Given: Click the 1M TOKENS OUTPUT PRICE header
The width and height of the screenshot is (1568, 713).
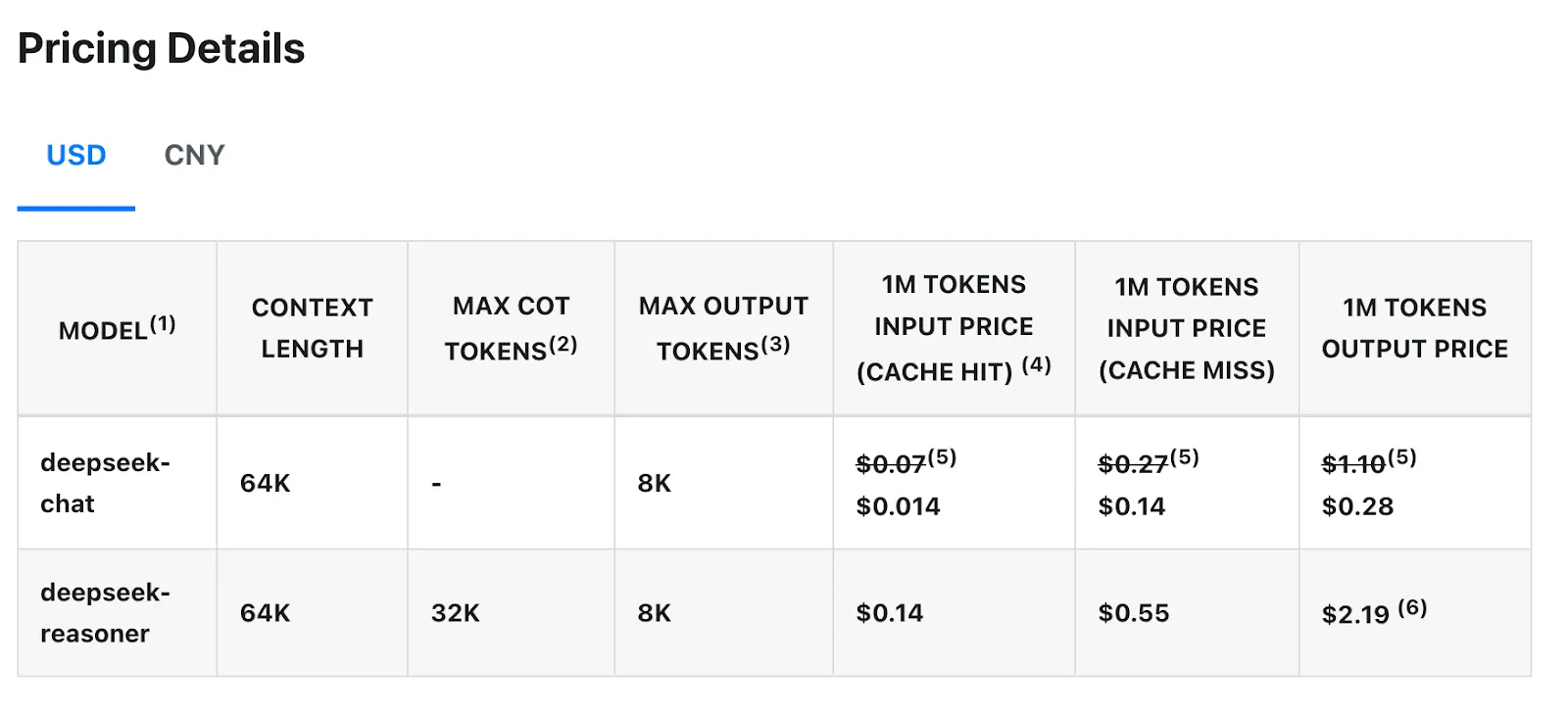Looking at the screenshot, I should tap(1415, 327).
